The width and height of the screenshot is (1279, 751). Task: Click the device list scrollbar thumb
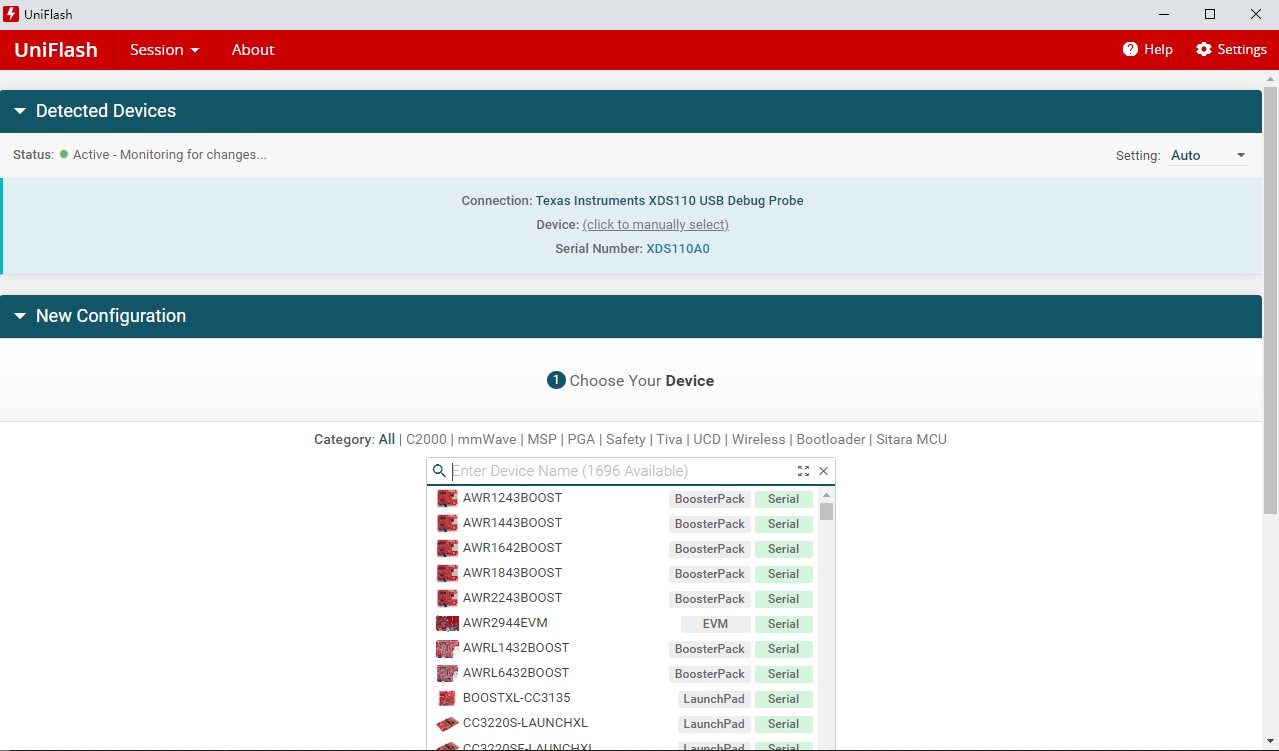tap(826, 512)
